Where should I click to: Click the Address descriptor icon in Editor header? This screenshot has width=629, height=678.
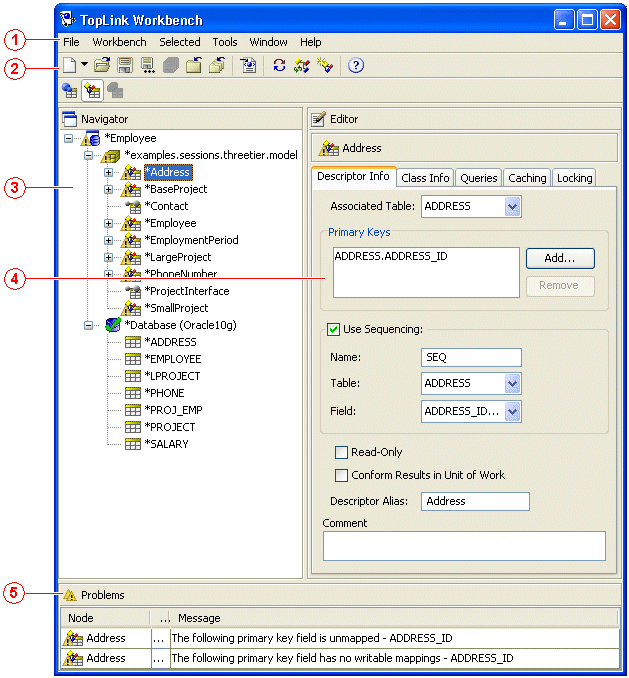coord(329,148)
